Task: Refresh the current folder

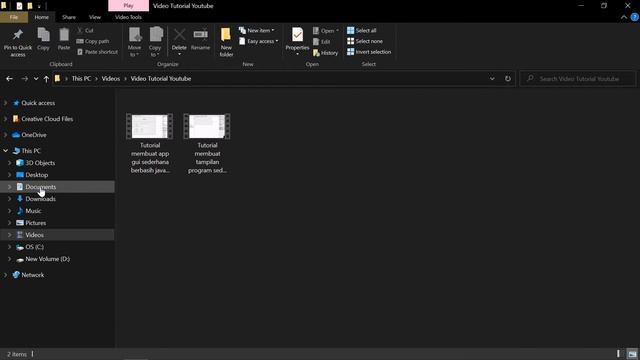Action: click(x=508, y=79)
